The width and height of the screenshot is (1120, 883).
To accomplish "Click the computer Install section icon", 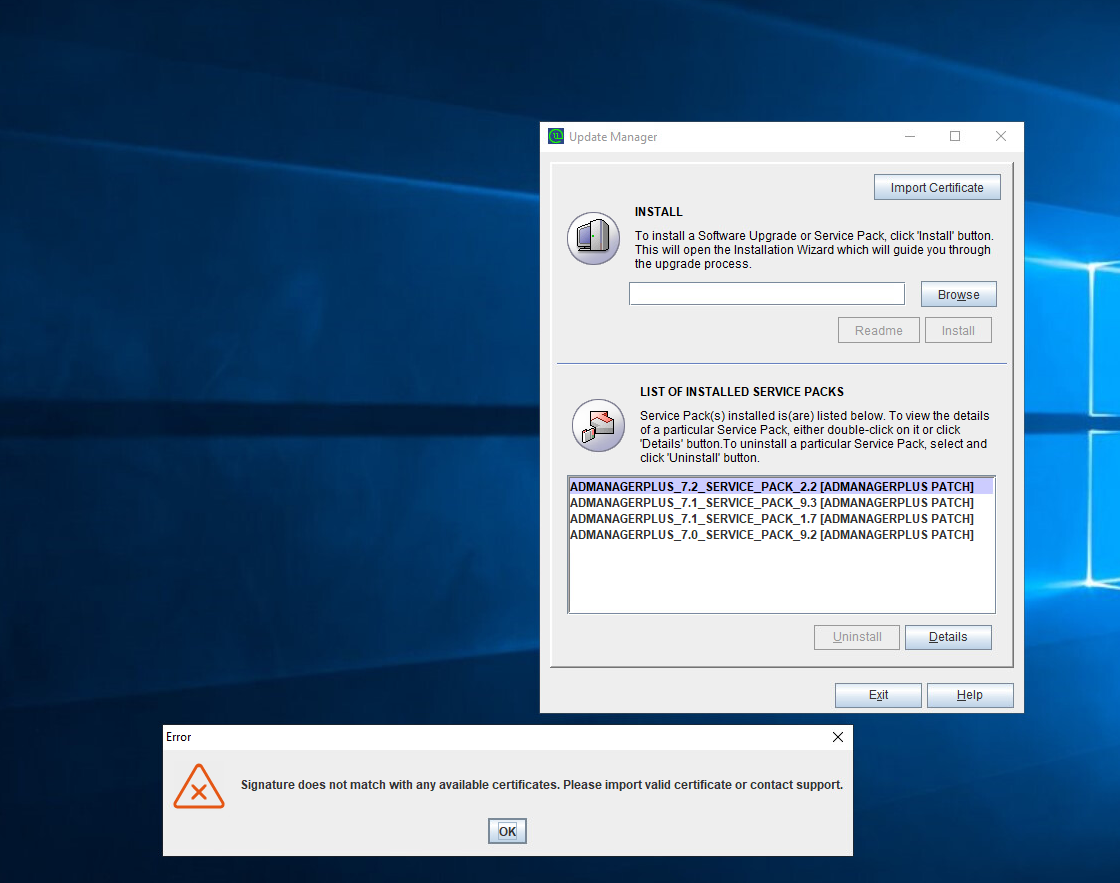I will tap(594, 238).
